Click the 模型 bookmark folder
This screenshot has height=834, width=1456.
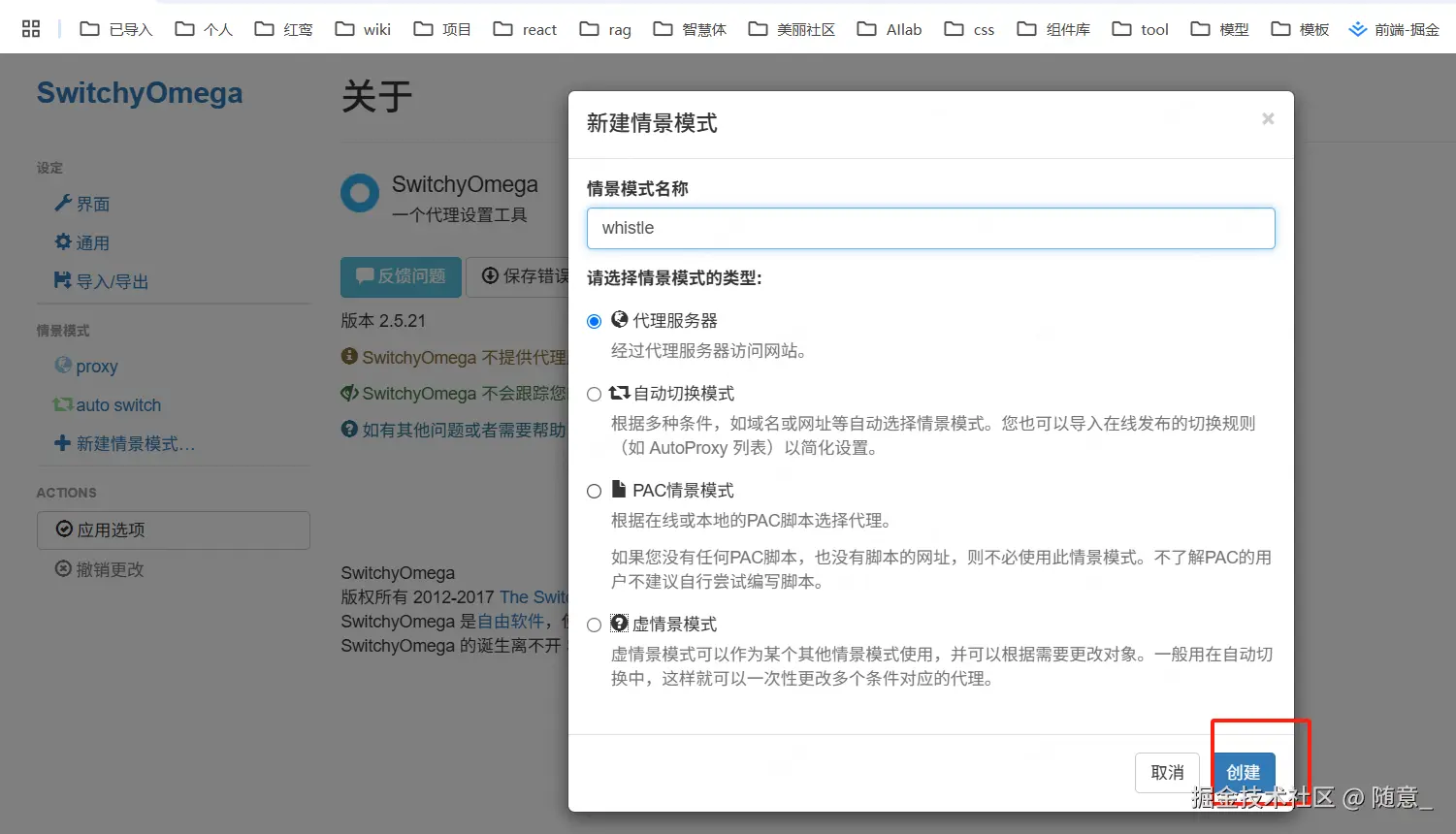pyautogui.click(x=1219, y=29)
